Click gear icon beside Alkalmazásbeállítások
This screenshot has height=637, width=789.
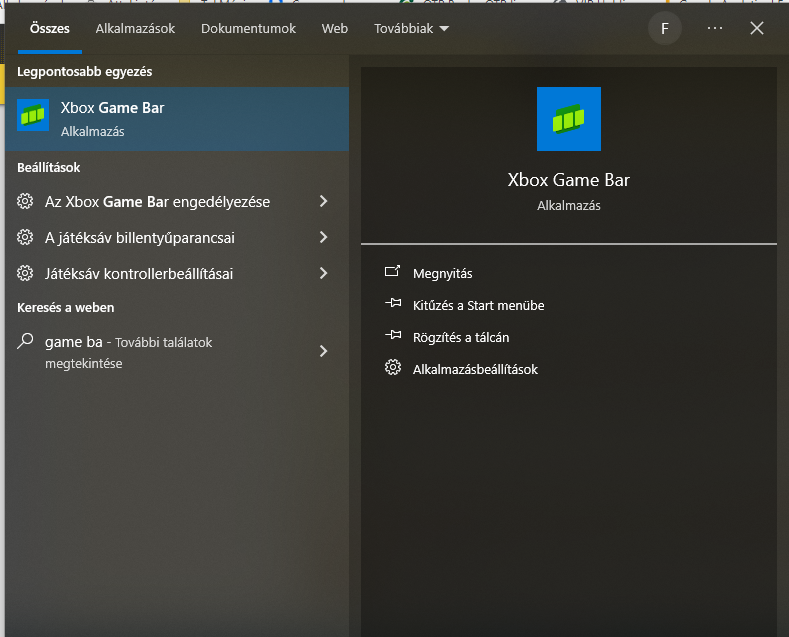[x=393, y=367]
